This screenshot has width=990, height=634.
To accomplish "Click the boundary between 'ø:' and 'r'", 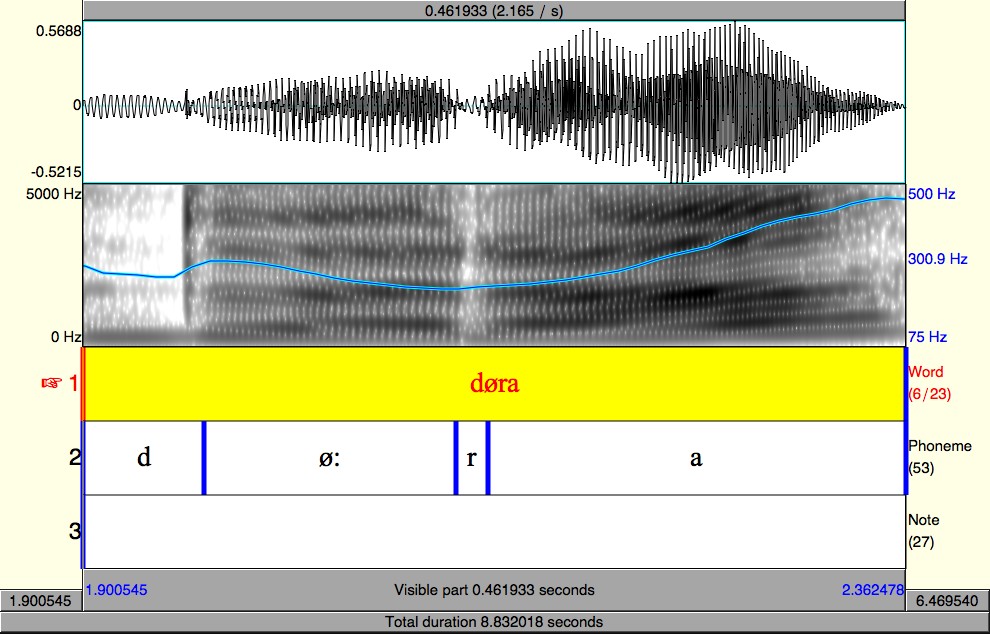I will tap(456, 458).
